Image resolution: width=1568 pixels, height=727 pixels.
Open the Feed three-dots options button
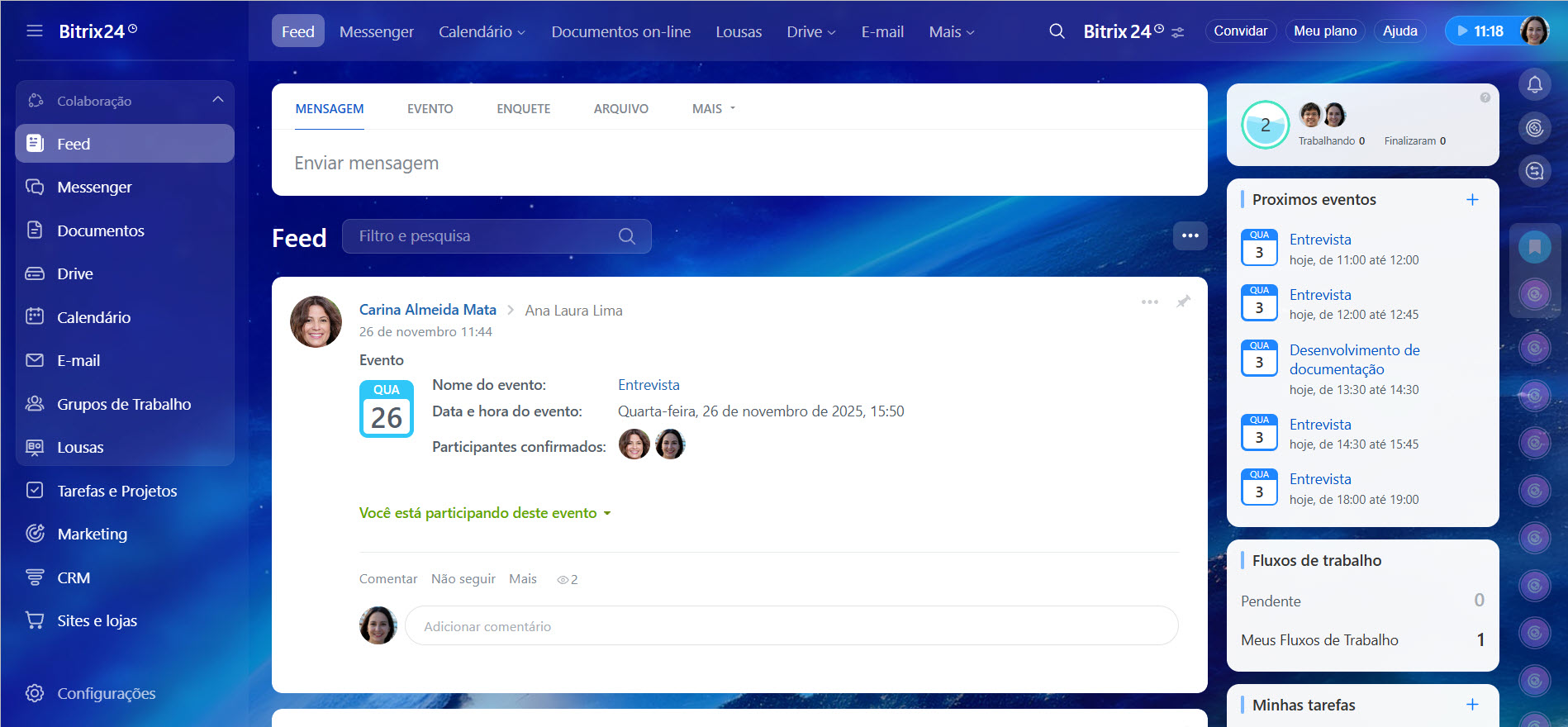coord(1190,235)
